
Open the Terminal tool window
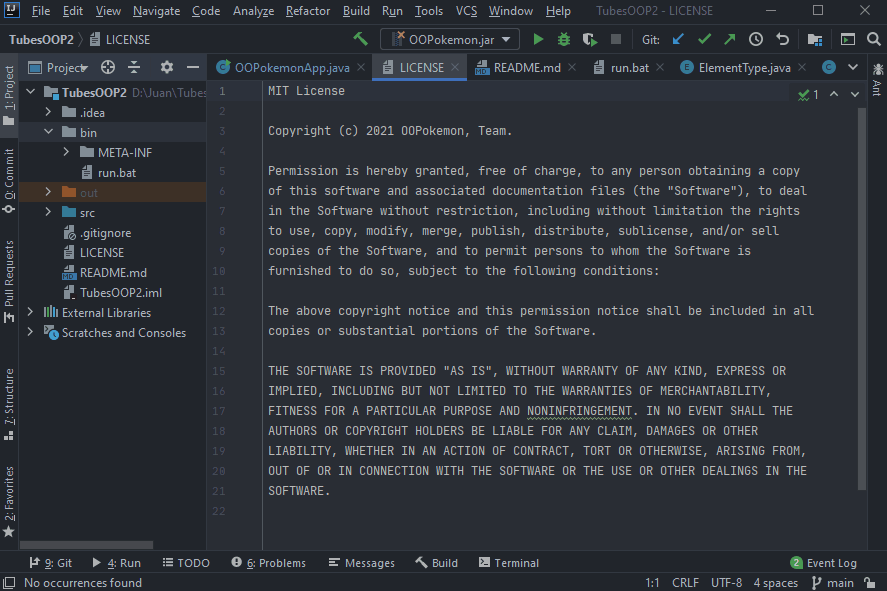point(509,563)
